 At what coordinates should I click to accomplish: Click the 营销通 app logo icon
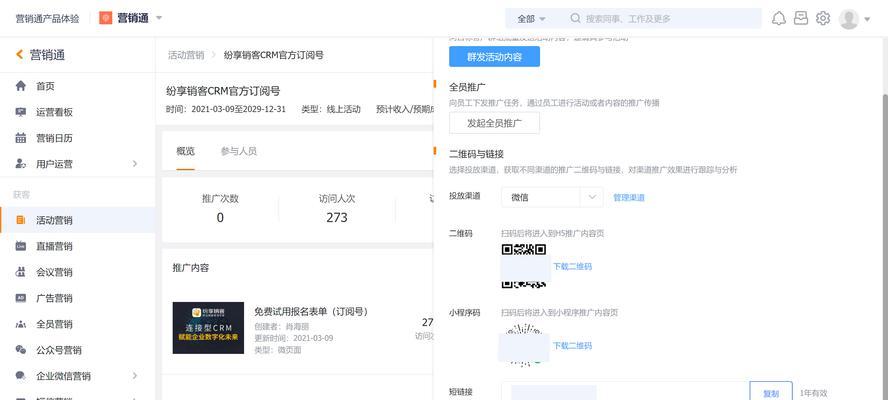(x=105, y=18)
